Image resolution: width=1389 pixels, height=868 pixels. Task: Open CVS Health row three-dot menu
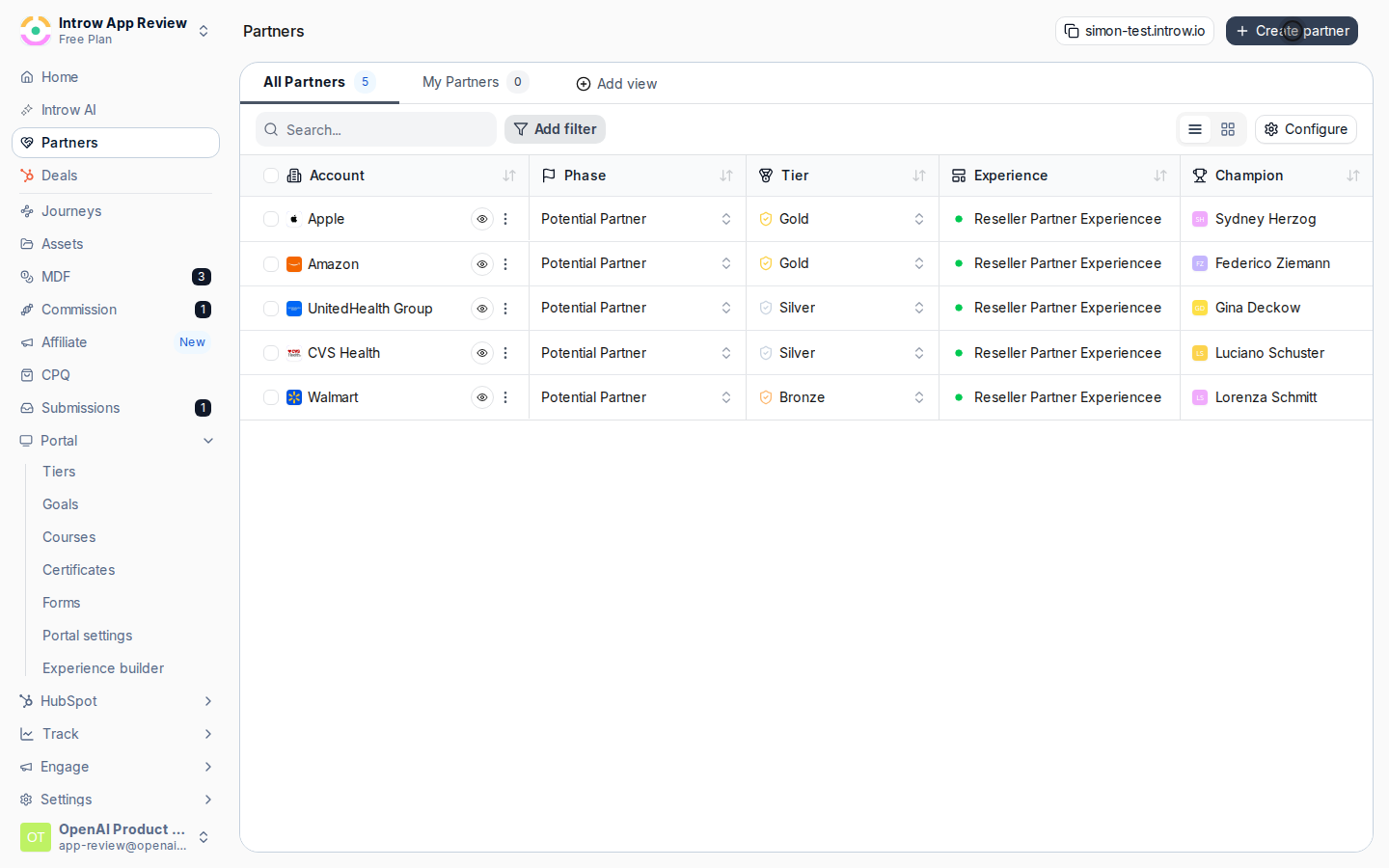click(505, 353)
